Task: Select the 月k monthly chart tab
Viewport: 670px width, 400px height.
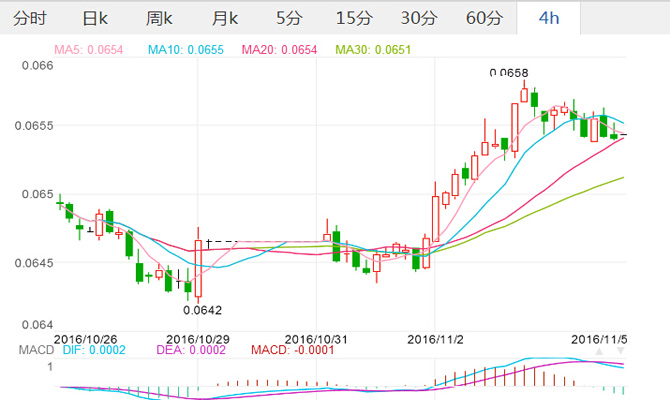Action: (x=225, y=18)
